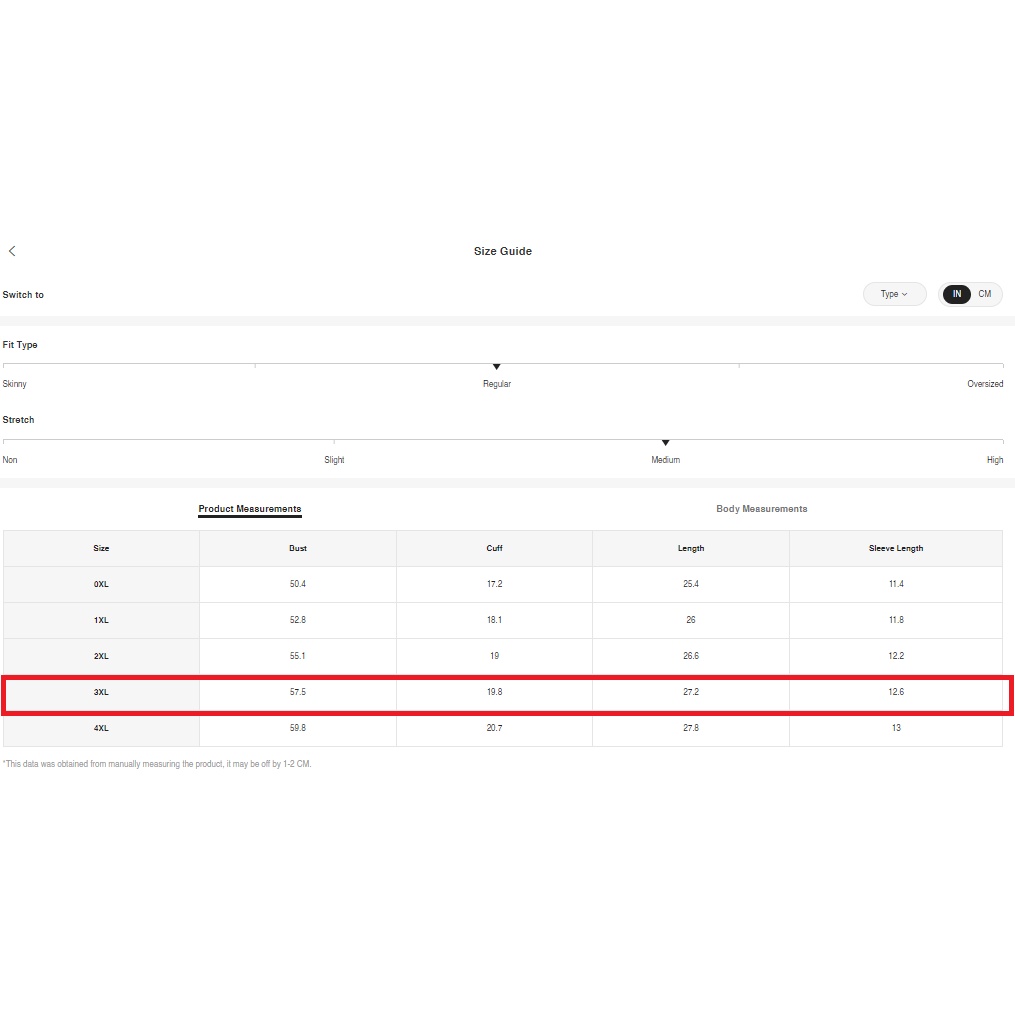Click the 1XL length value 26

click(691, 620)
